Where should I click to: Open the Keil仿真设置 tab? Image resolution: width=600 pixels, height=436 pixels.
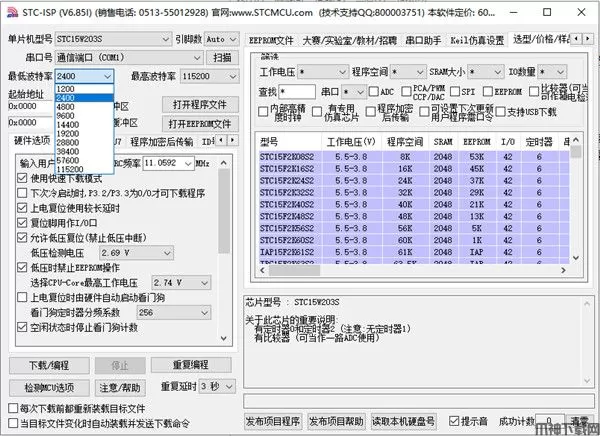pos(477,40)
